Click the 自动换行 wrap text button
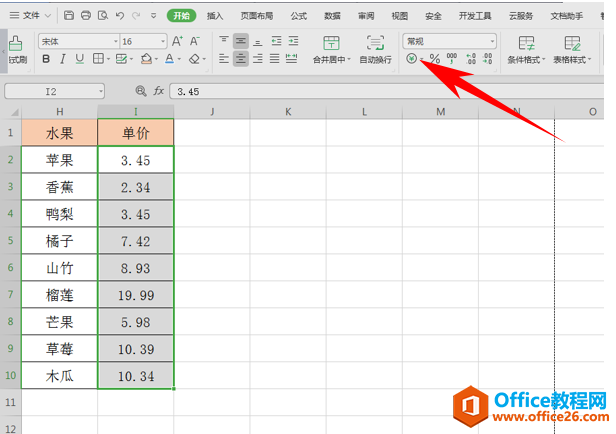Viewport: 616px width, 434px height. point(376,50)
